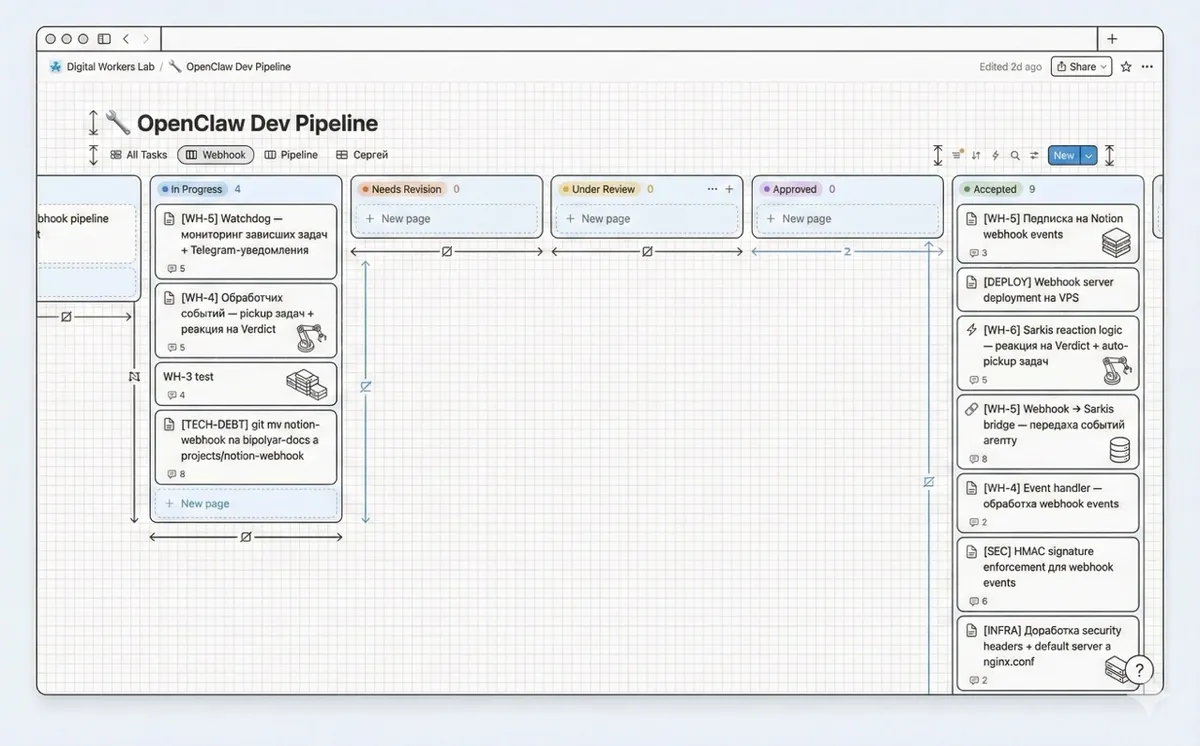Switch to the All Tasks view tab
This screenshot has height=746, width=1200.
click(x=138, y=155)
